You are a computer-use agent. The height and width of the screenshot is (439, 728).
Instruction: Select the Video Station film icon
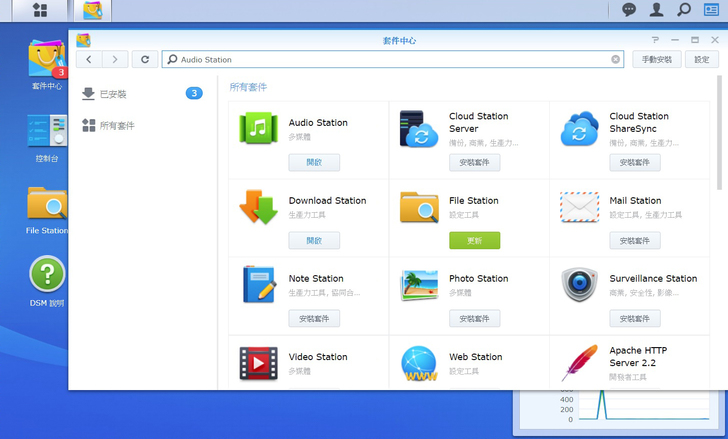[x=259, y=363]
